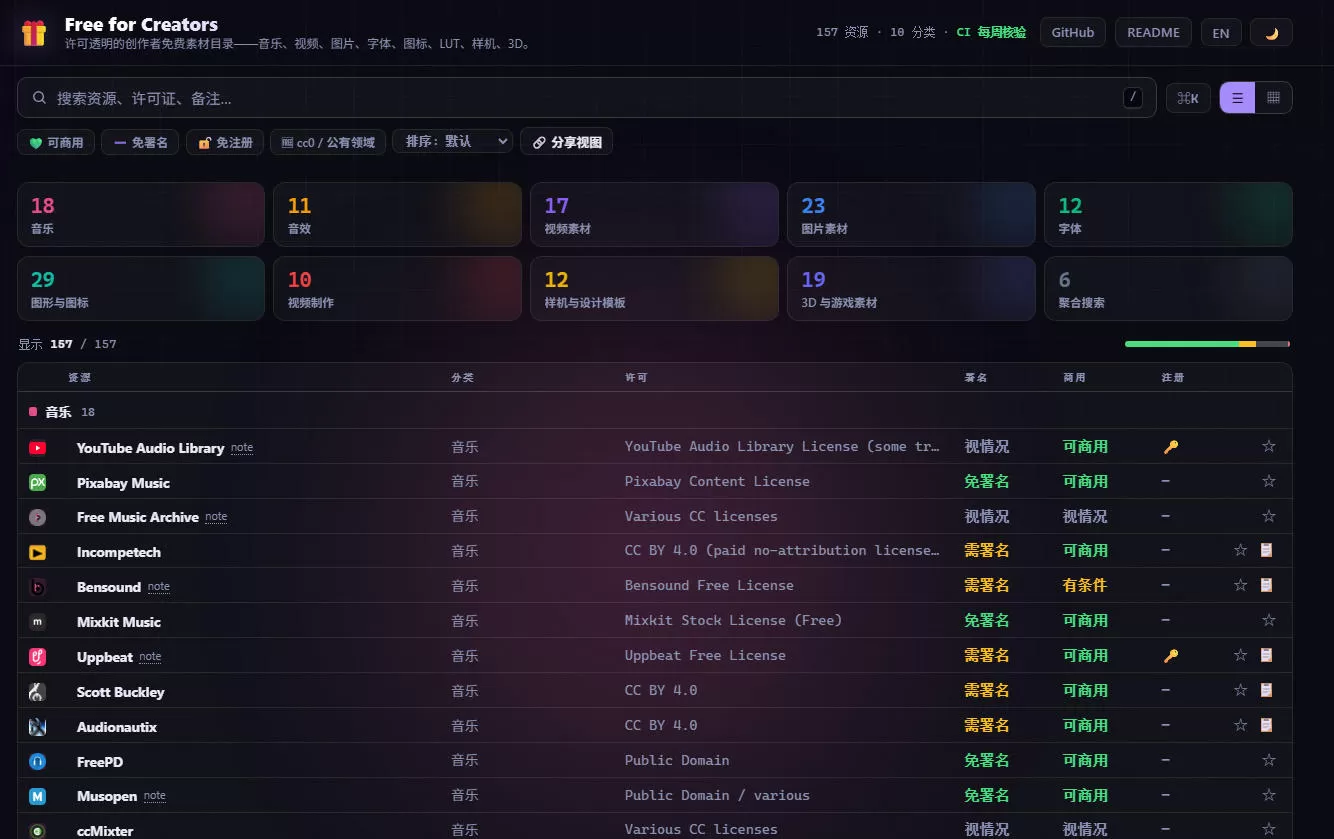The image size is (1334, 839).
Task: Toggle the CC0 / 公有领域 filter chip
Action: (328, 142)
